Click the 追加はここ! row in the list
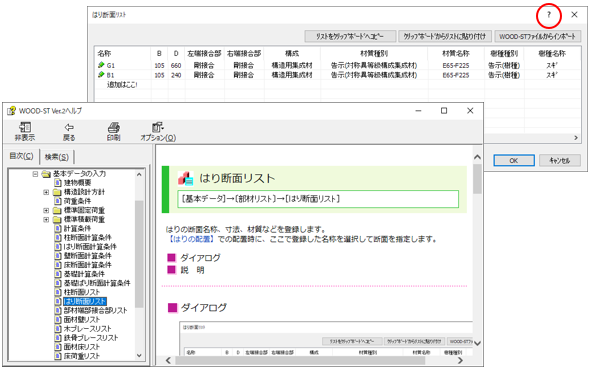Image resolution: width=590 pixels, height=370 pixels. 122,85
